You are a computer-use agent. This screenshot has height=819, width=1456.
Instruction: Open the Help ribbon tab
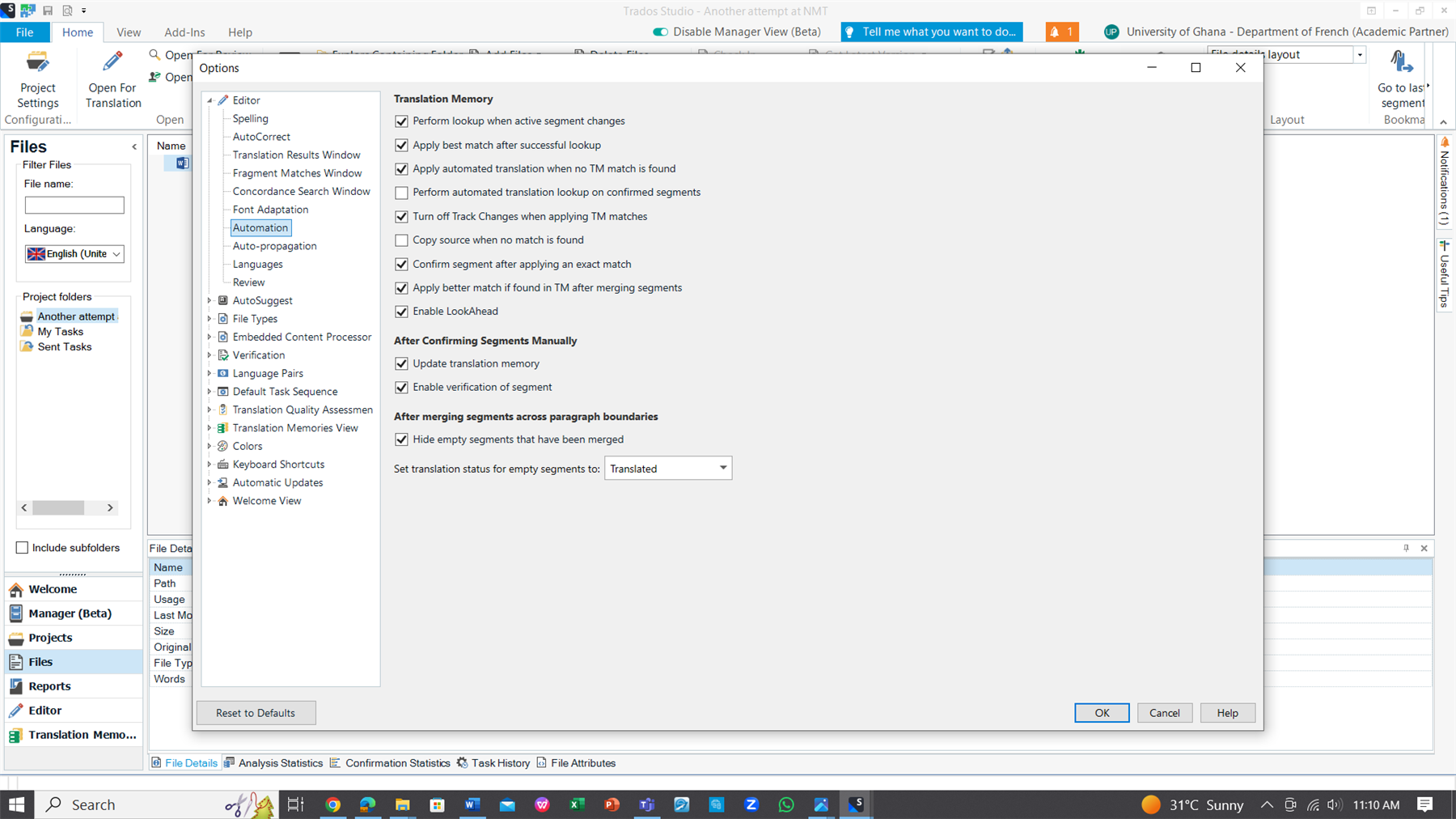click(x=240, y=32)
